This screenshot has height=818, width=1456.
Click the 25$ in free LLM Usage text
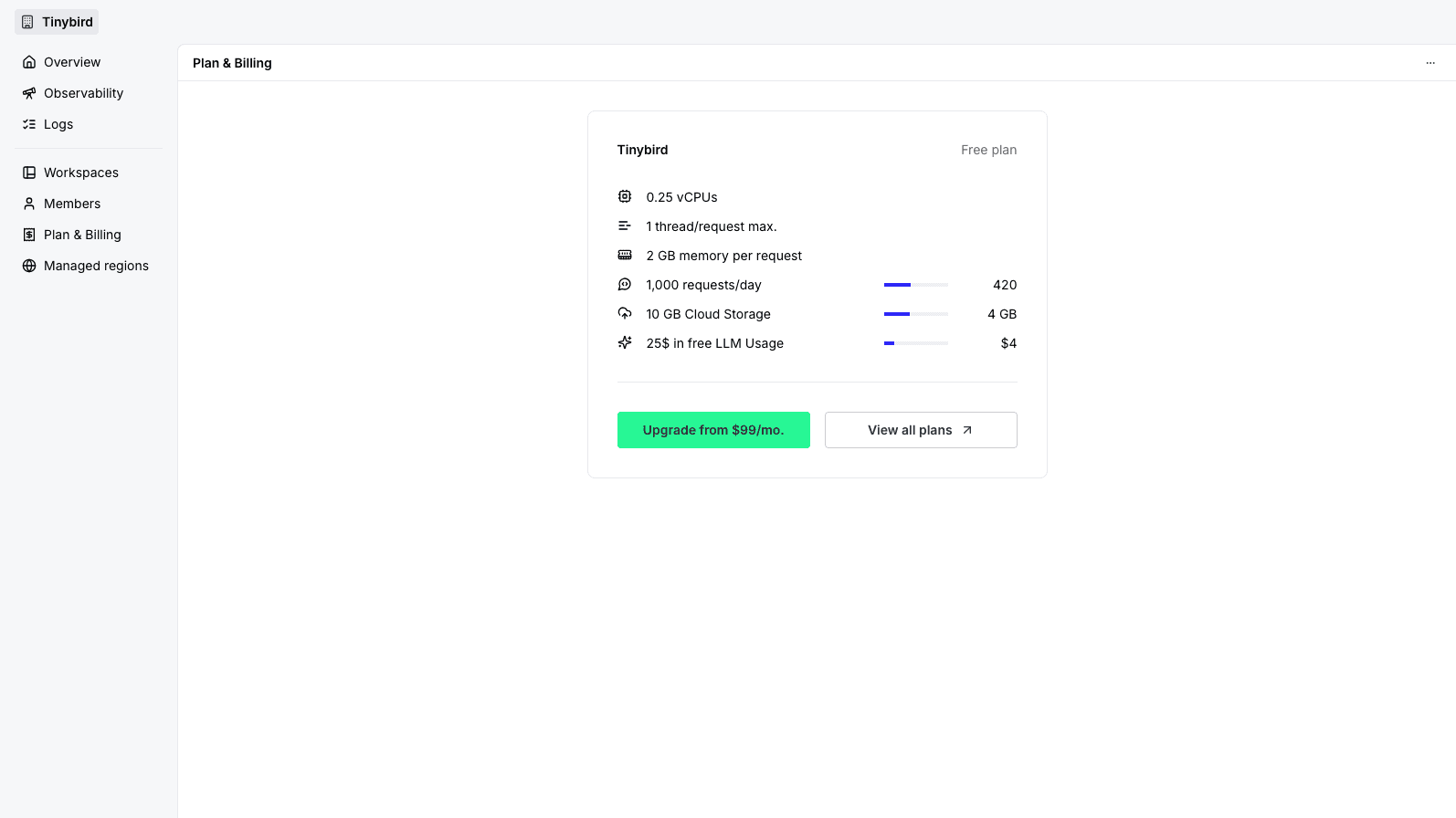point(714,343)
